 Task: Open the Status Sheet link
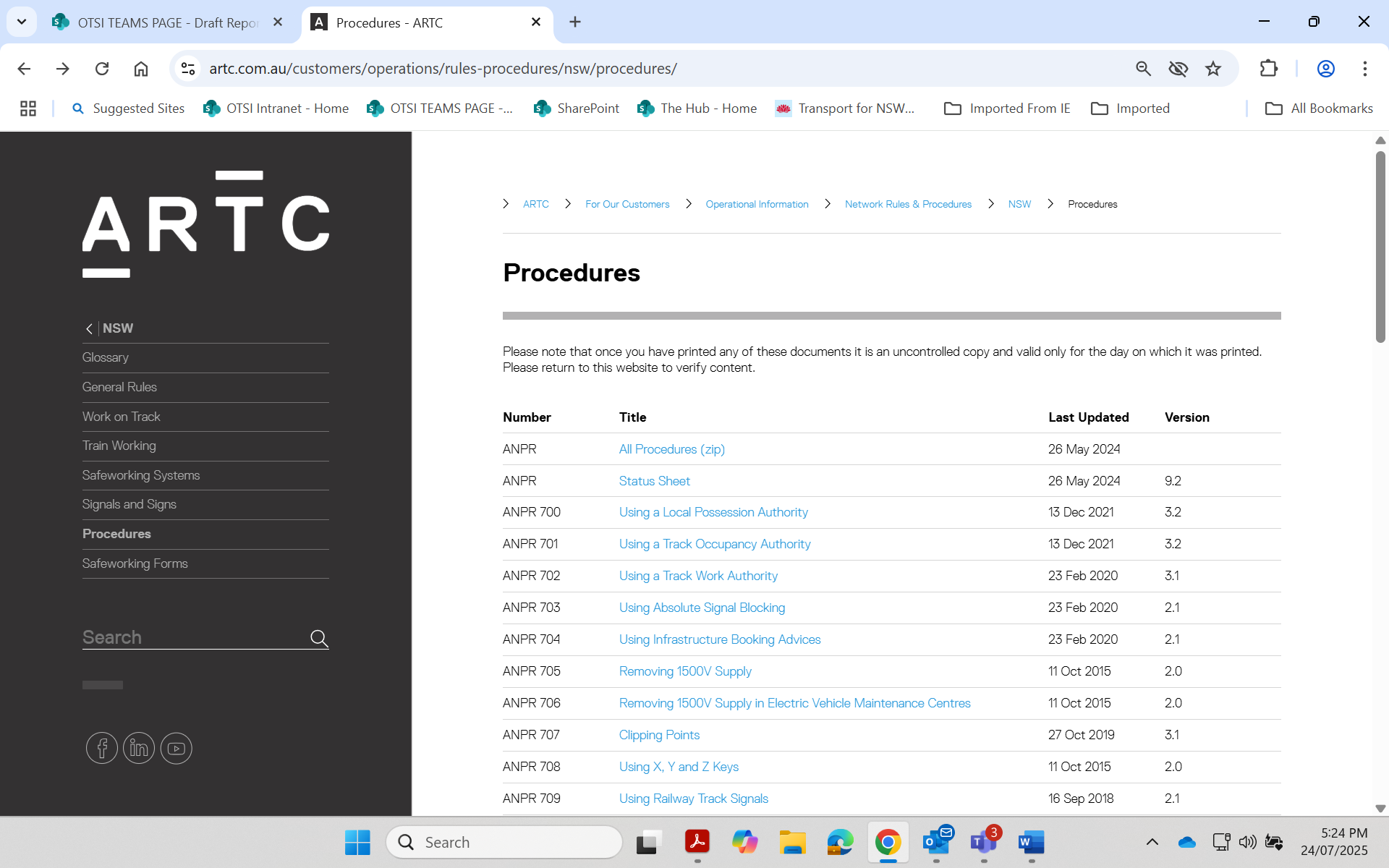point(655,481)
